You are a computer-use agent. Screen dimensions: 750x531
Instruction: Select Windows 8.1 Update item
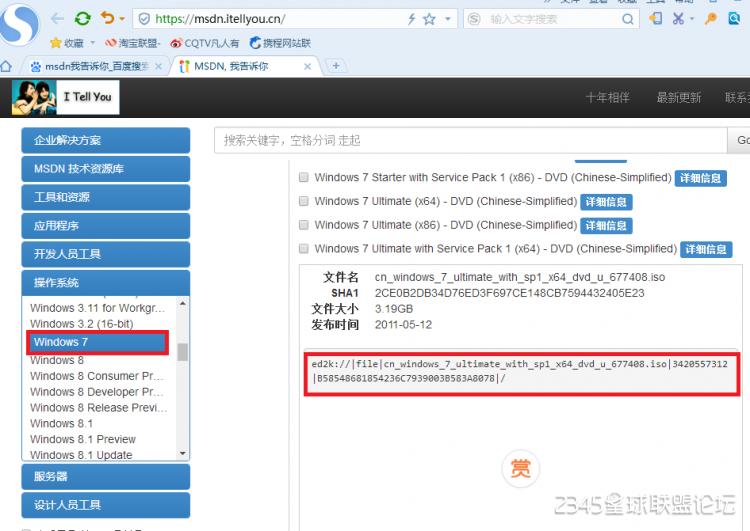[81, 455]
